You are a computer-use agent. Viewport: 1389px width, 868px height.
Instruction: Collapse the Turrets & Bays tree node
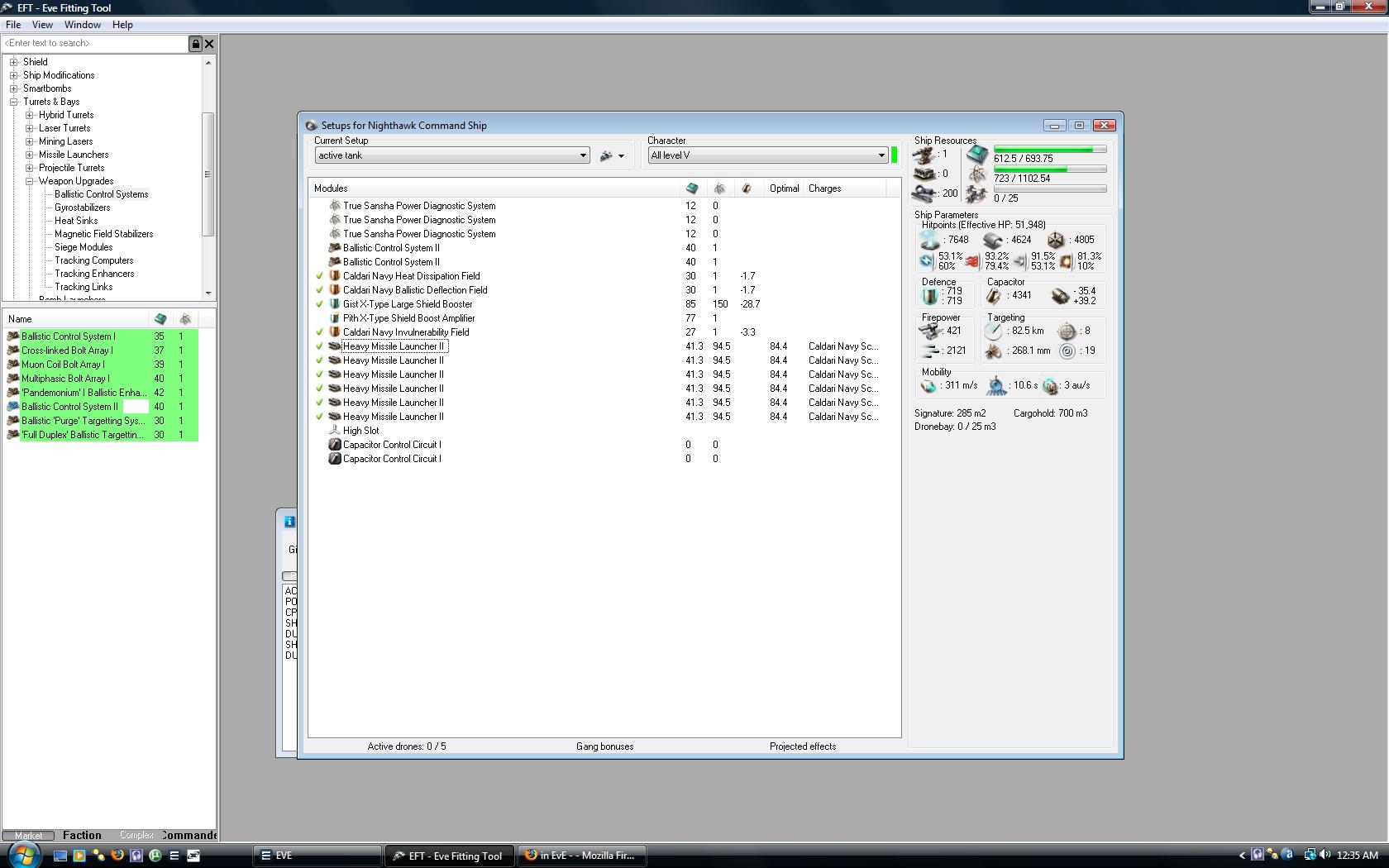(13, 102)
